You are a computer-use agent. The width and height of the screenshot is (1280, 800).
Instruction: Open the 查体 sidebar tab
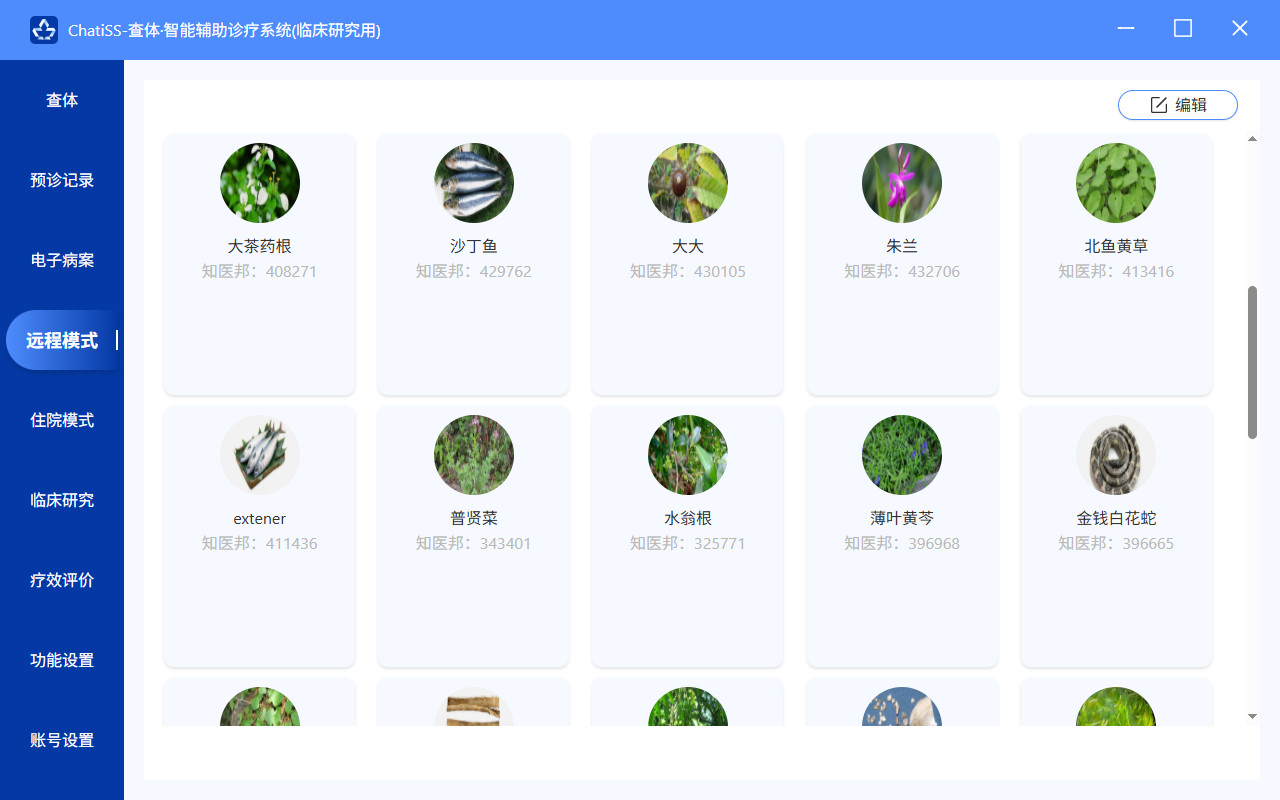pos(62,100)
